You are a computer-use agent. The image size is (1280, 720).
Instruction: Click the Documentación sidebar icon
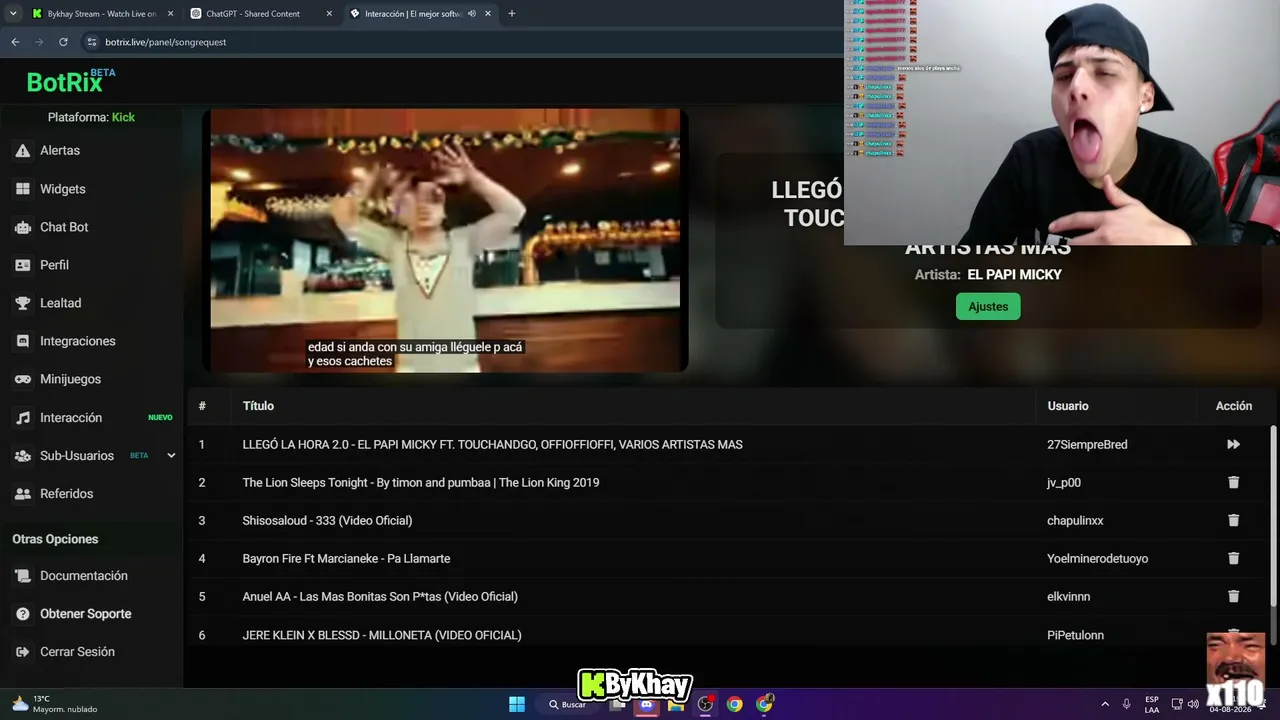tap(22, 576)
